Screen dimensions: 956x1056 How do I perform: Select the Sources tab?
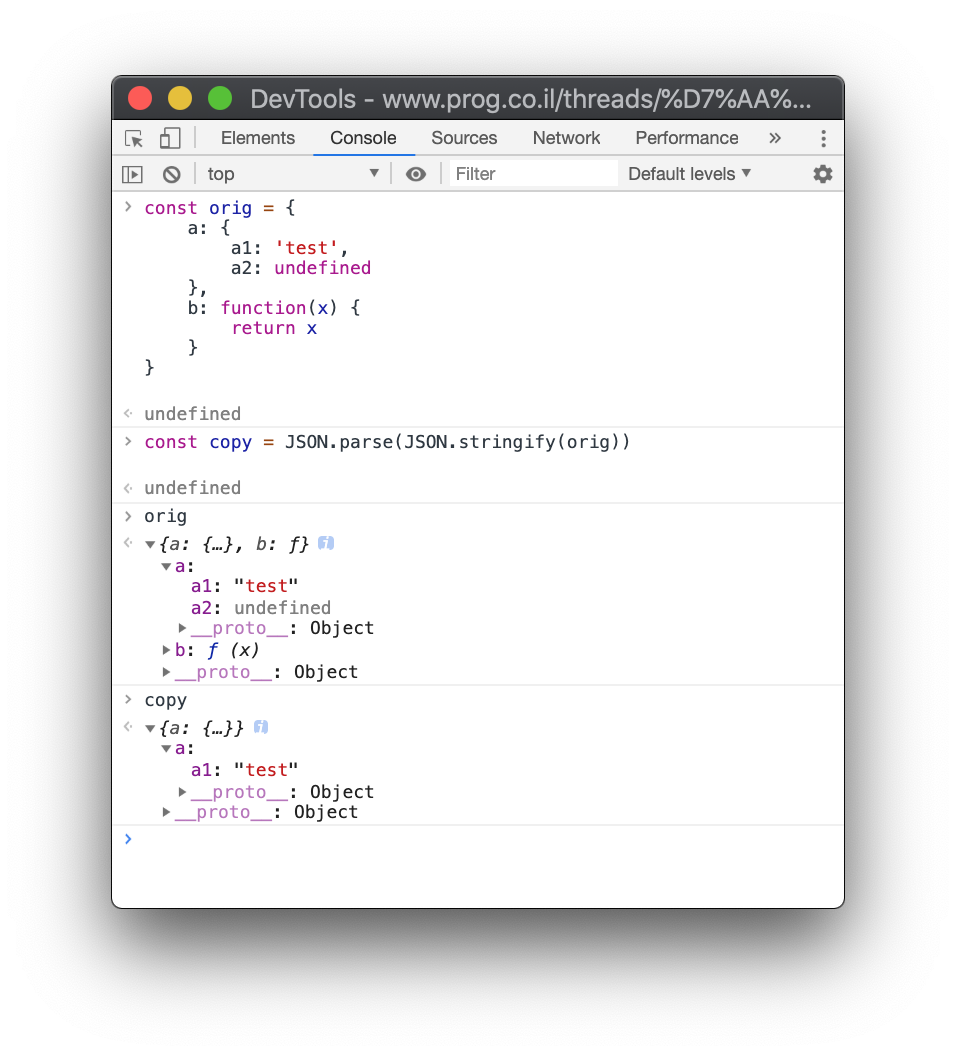(464, 138)
